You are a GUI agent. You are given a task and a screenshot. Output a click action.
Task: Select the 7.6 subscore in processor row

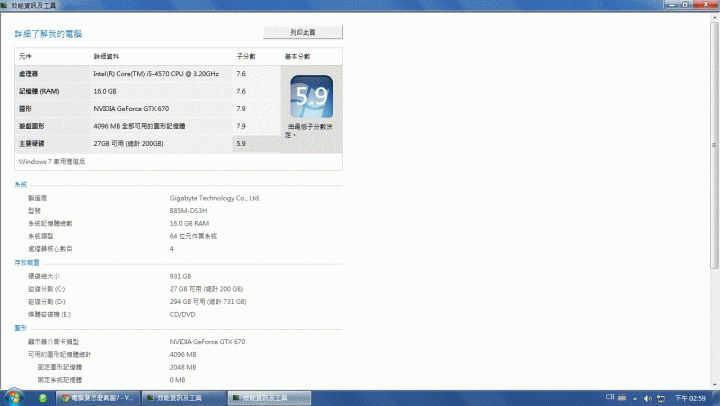[x=241, y=73]
